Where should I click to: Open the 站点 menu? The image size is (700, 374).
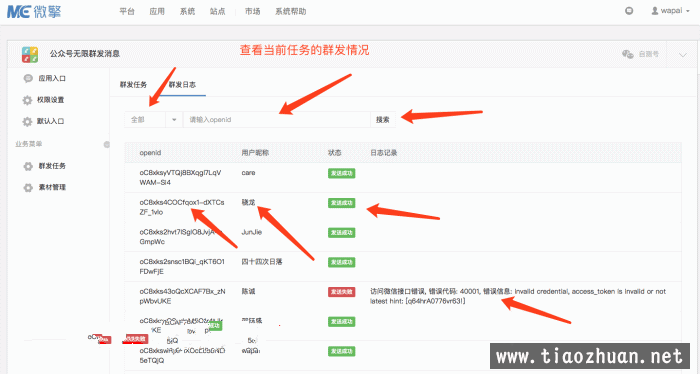pos(217,12)
